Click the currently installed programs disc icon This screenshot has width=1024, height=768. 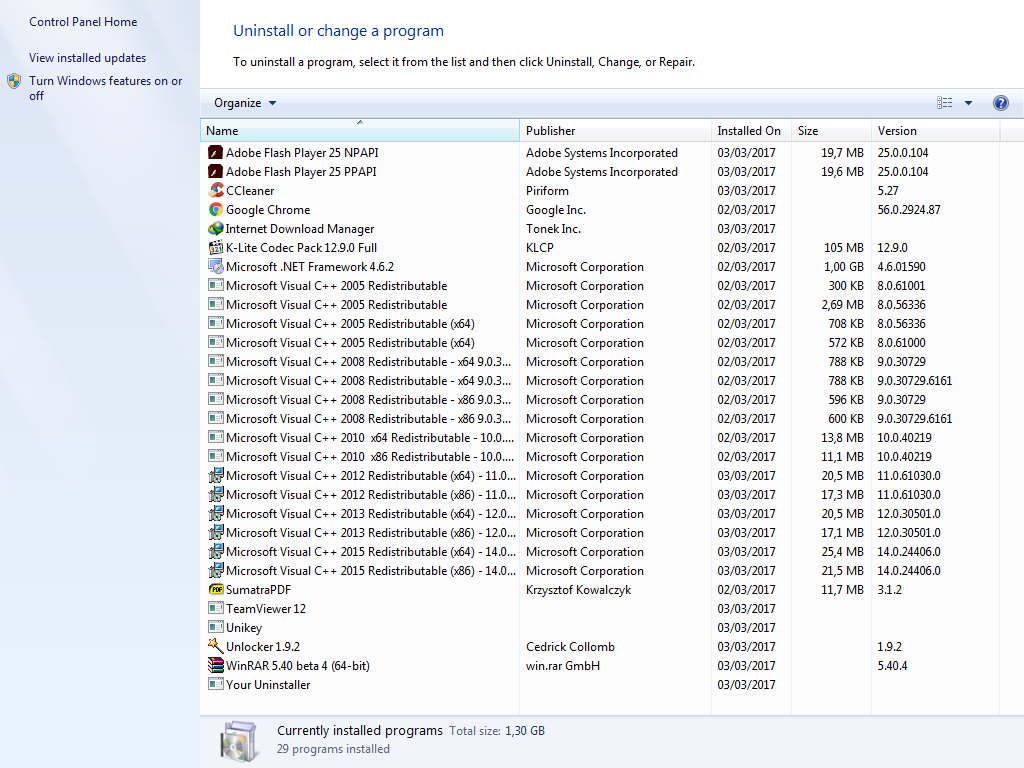pos(239,741)
